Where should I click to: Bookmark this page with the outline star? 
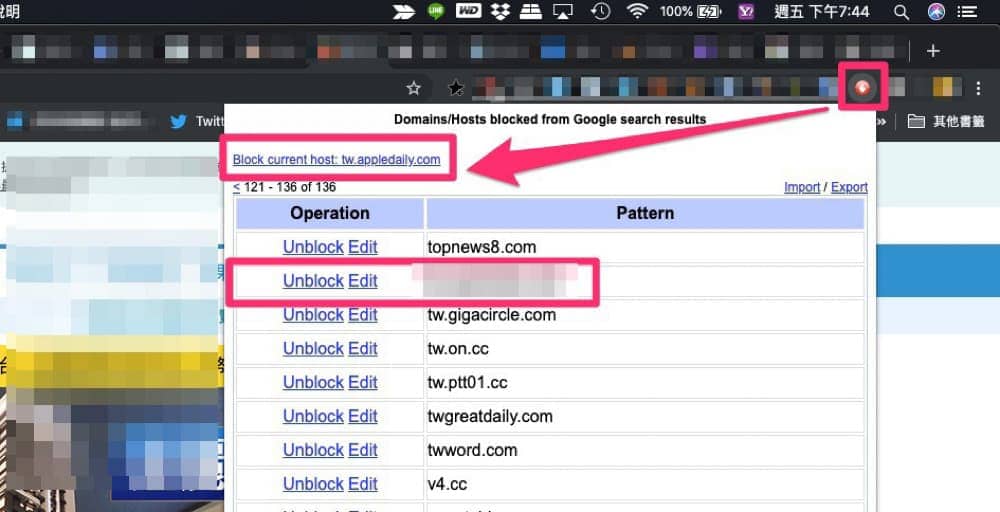point(414,88)
